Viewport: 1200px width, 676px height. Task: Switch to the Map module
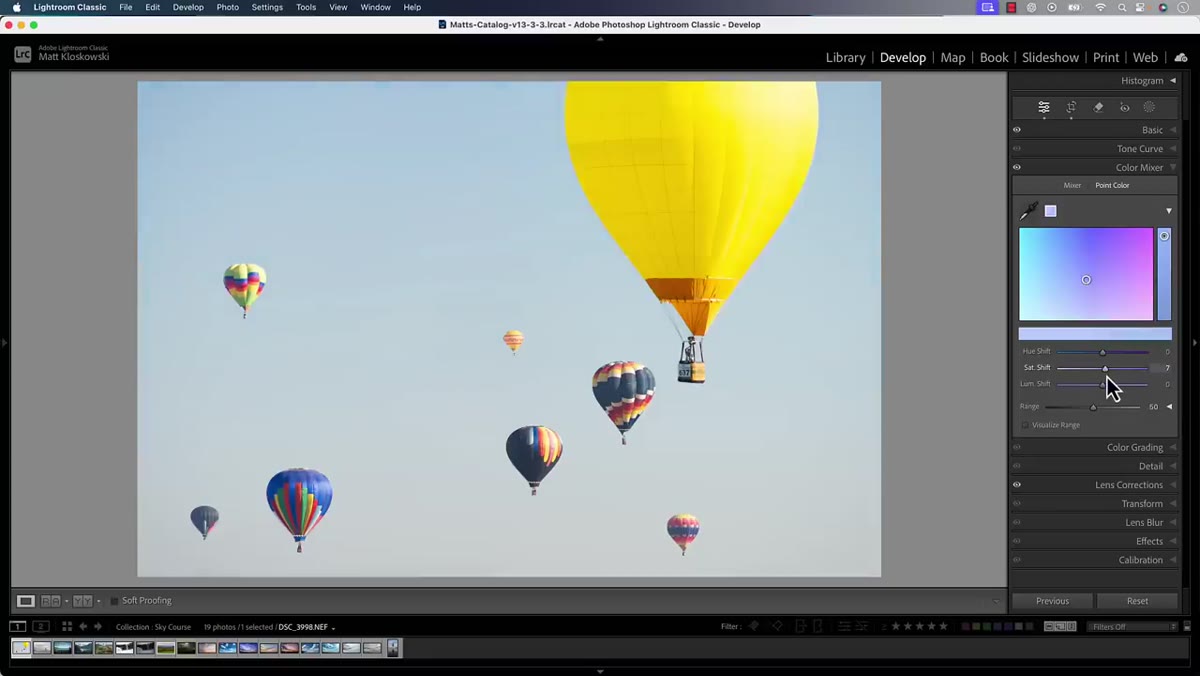953,58
